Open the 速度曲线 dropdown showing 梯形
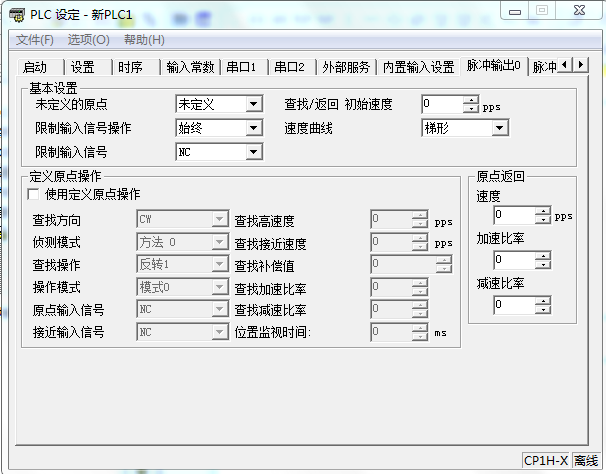Screen dimensions: 606x474 pyautogui.click(x=499, y=128)
